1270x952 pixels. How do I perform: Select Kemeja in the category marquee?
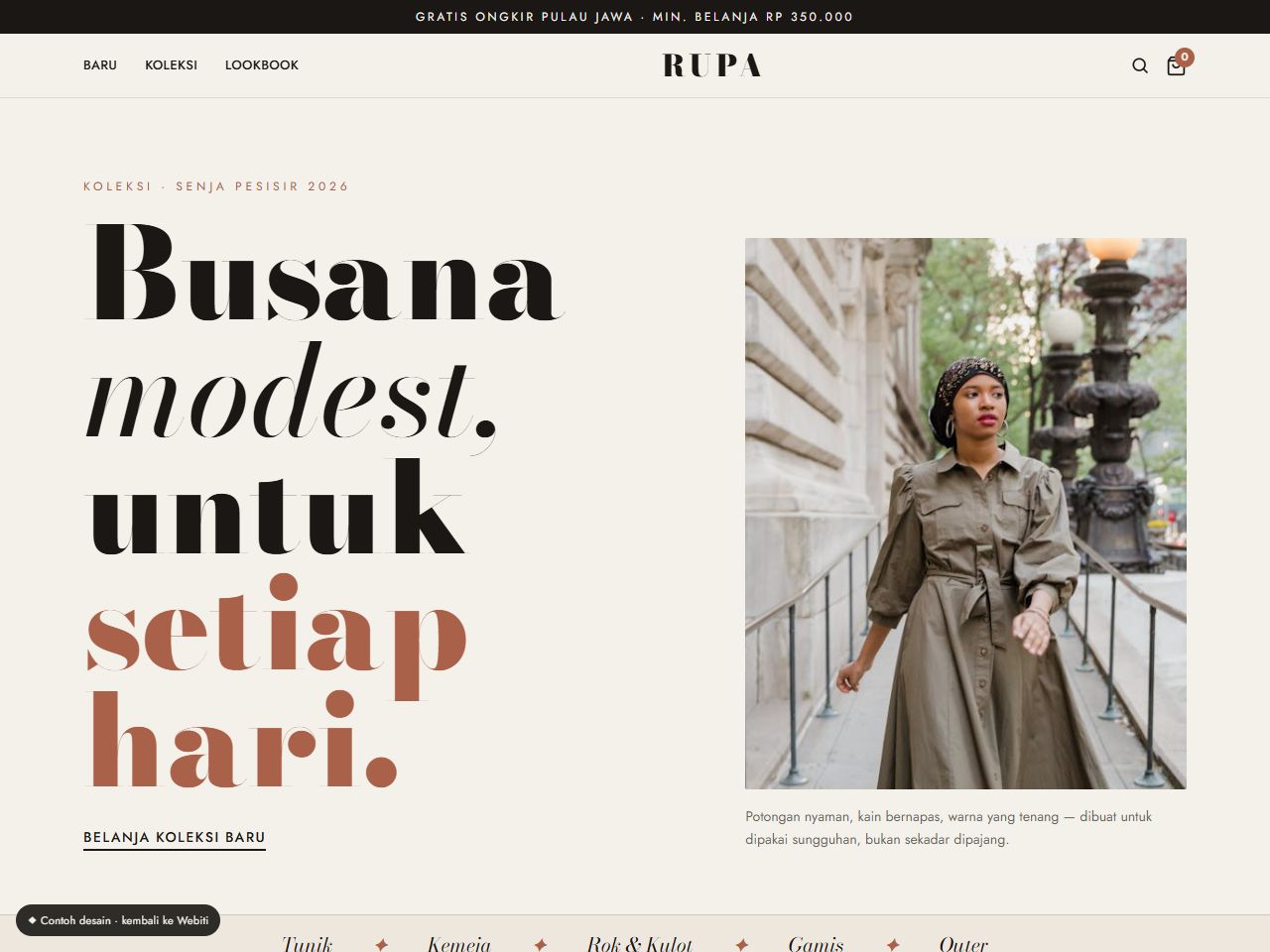(459, 943)
